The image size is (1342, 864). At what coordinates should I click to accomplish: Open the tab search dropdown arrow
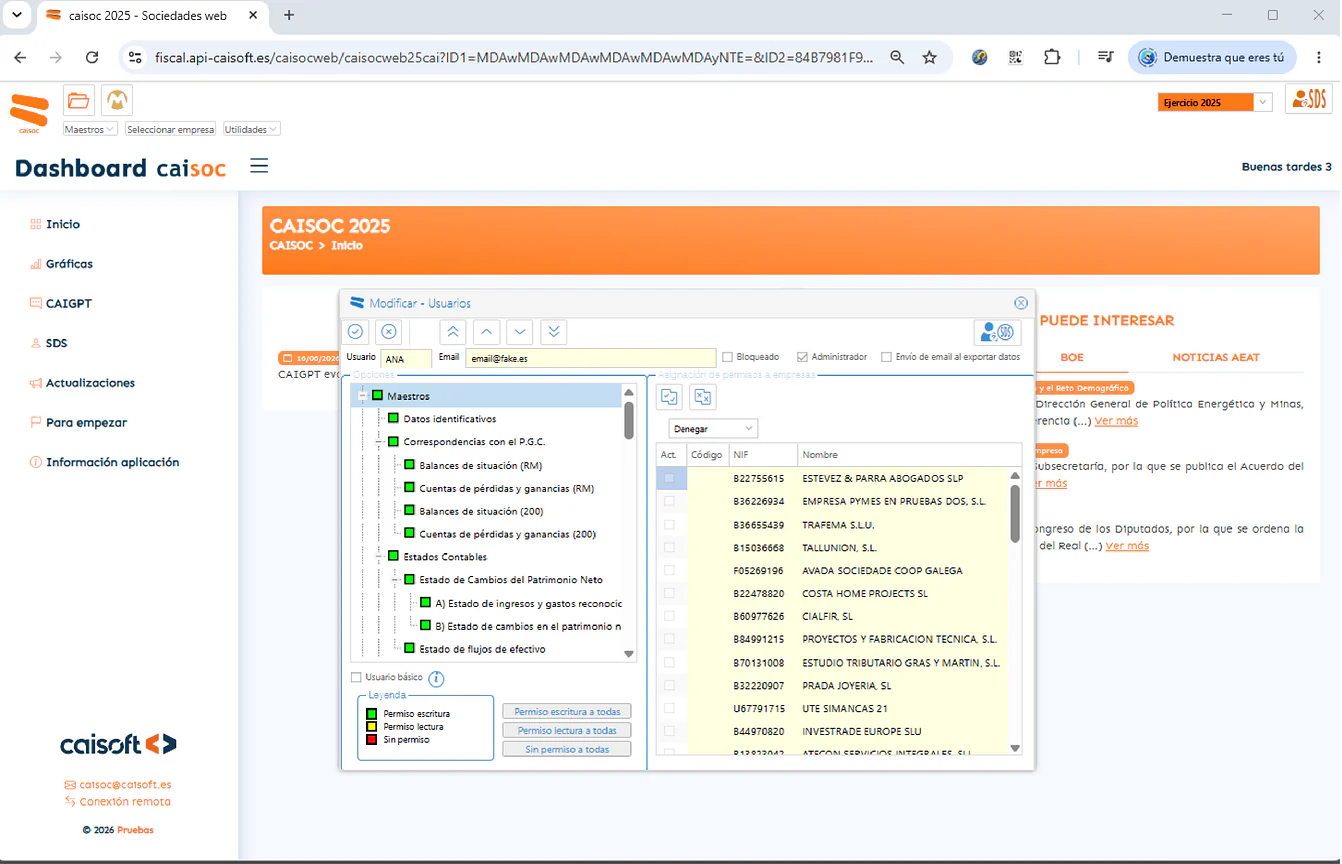click(x=16, y=15)
